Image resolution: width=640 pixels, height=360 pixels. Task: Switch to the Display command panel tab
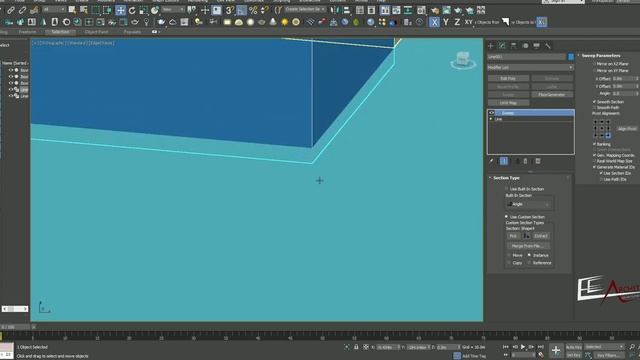pyautogui.click(x=536, y=46)
